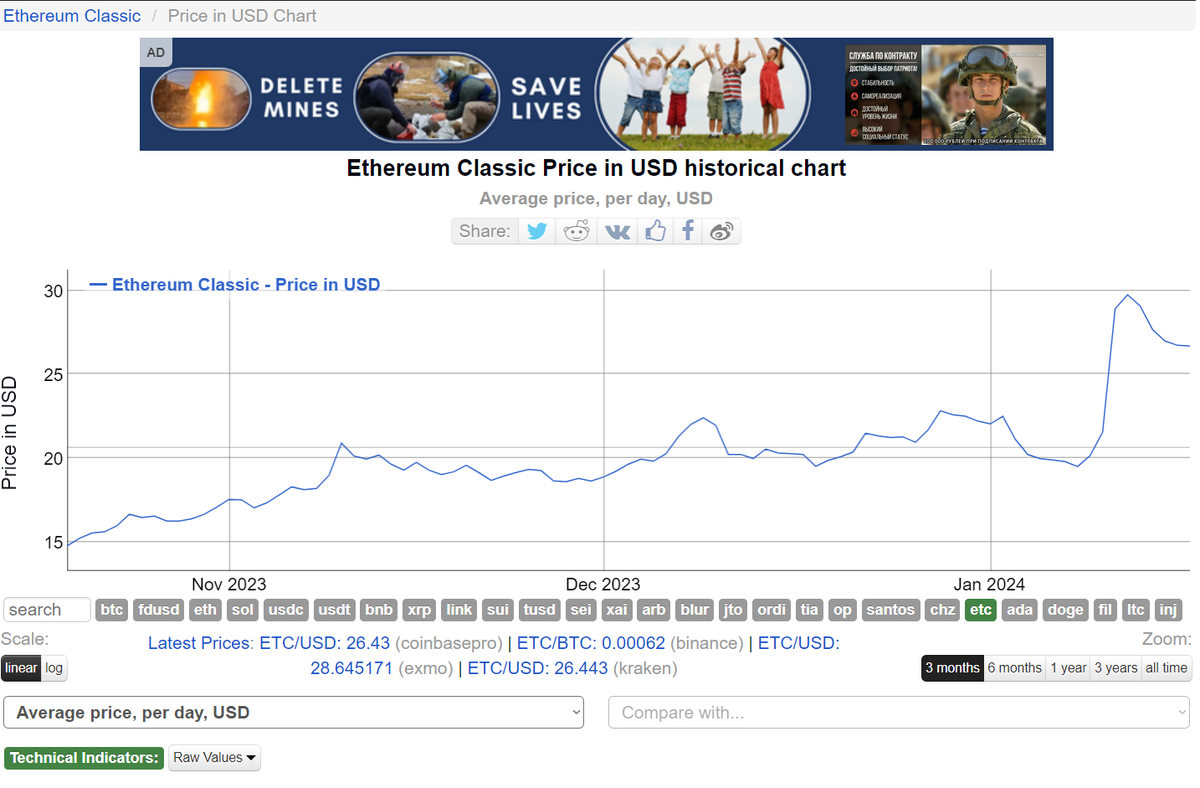Click the Jan 2024 axis label
This screenshot has width=1200, height=788.
[x=990, y=584]
